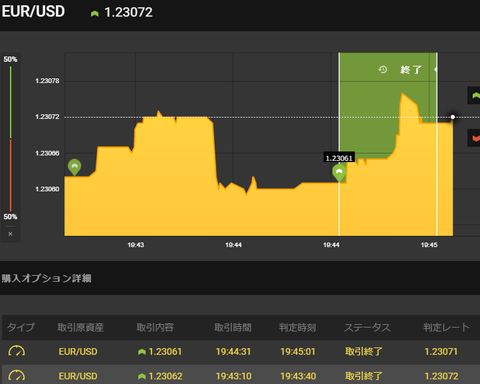Viewport: 480px width, 384px height.
Task: Click the ステータス column header
Action: point(367,327)
